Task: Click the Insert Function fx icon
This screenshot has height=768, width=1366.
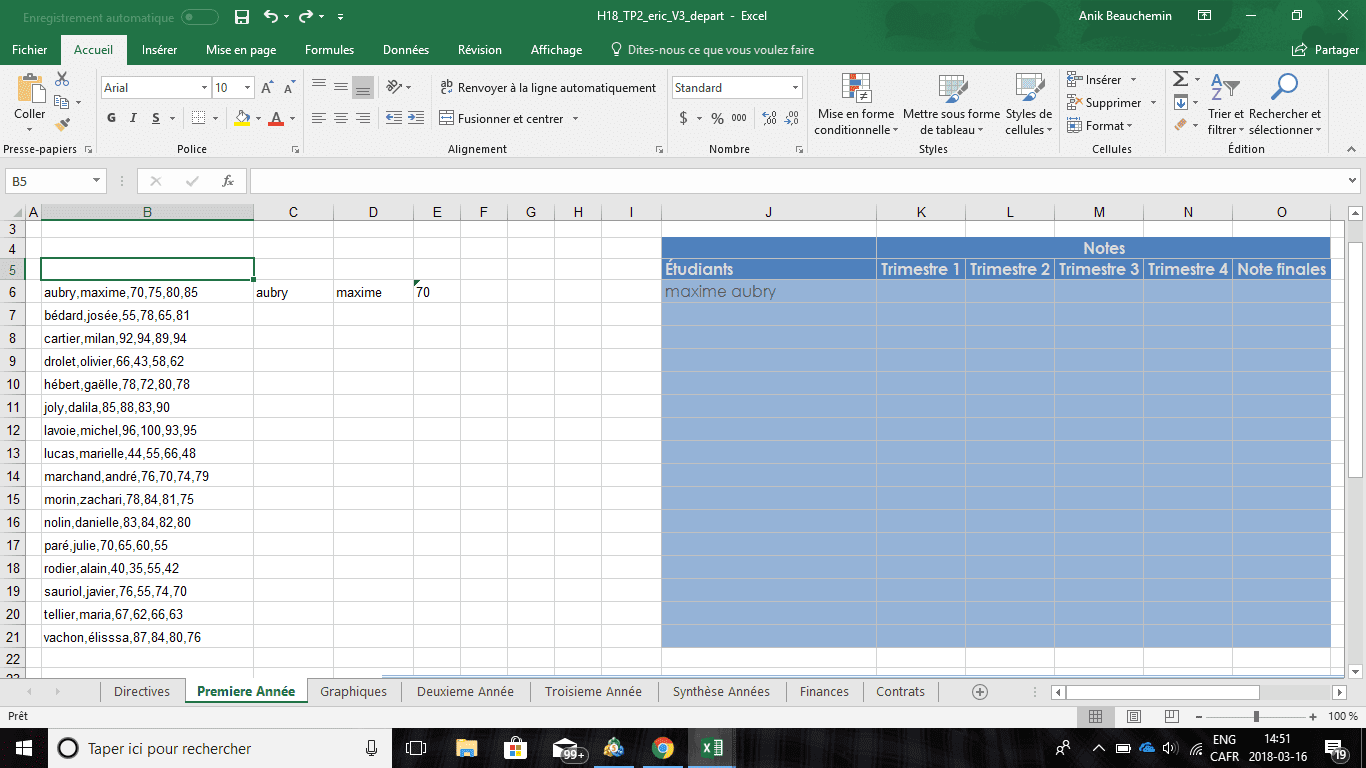Action: 228,181
